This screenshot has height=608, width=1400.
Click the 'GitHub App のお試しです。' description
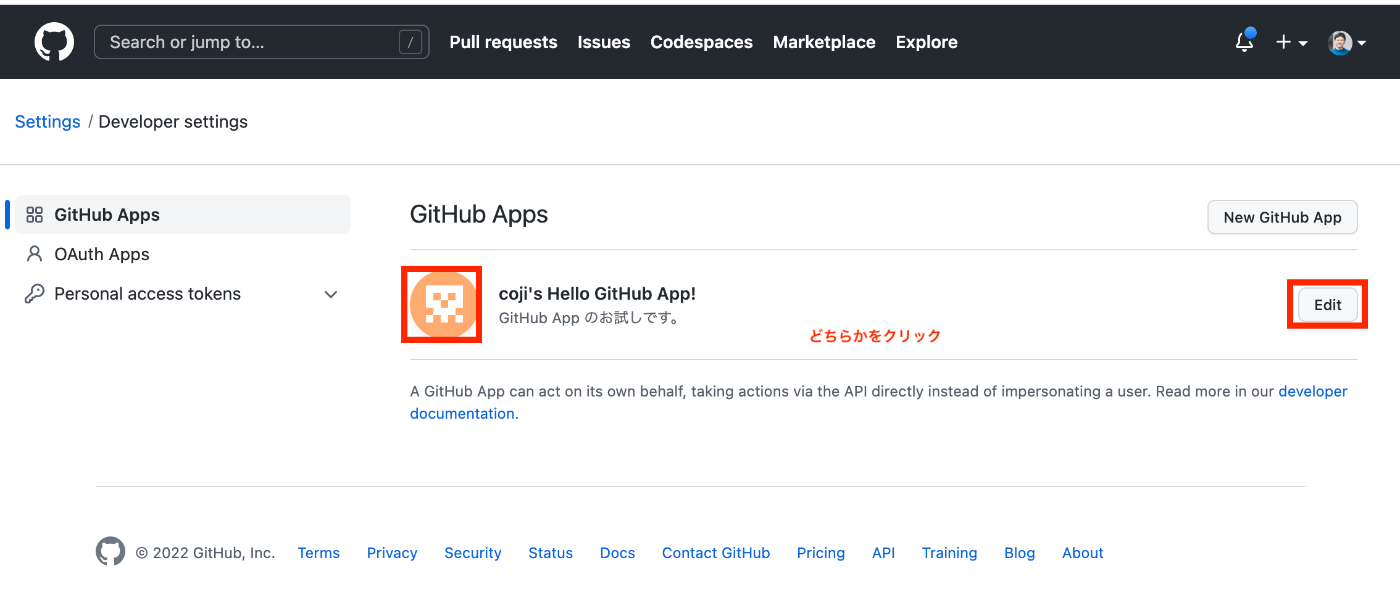[589, 319]
